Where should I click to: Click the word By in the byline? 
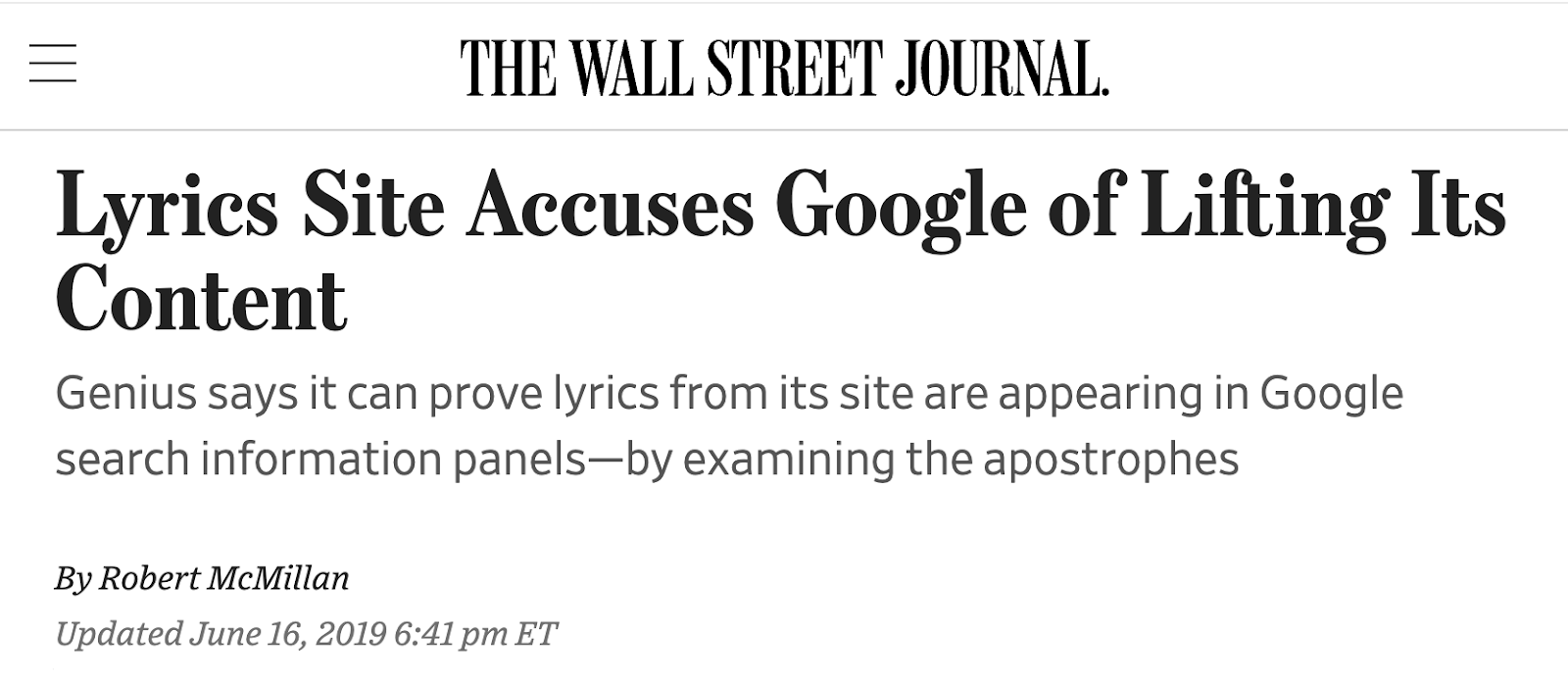[x=73, y=579]
